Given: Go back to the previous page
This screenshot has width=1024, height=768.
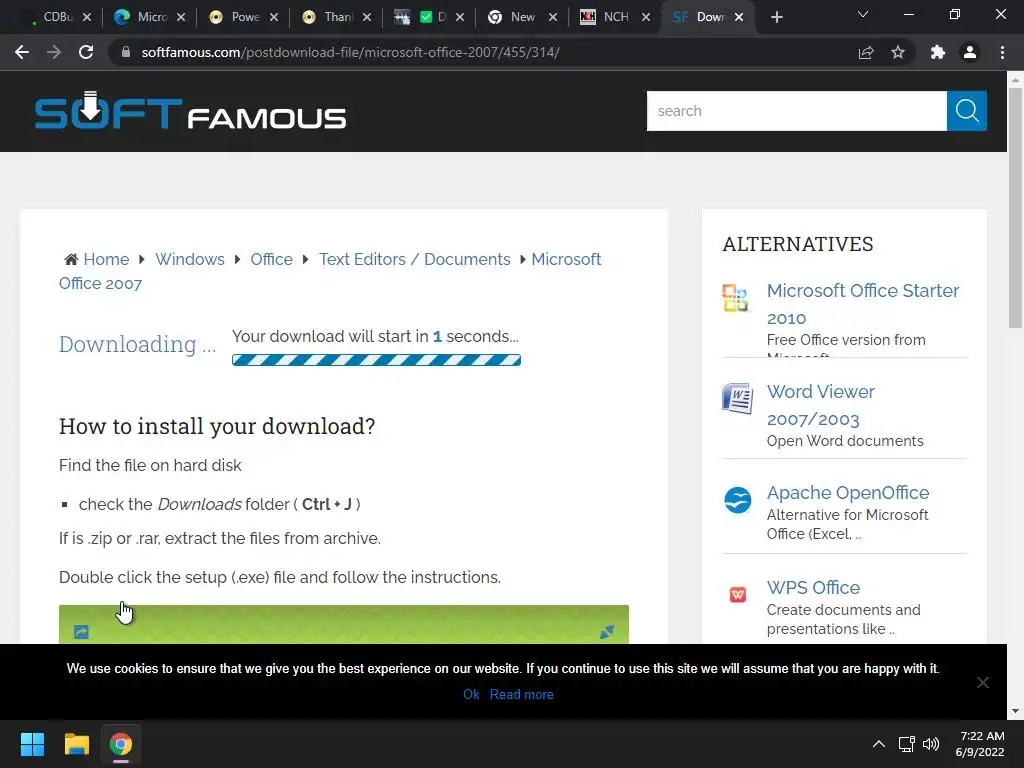Looking at the screenshot, I should [22, 52].
